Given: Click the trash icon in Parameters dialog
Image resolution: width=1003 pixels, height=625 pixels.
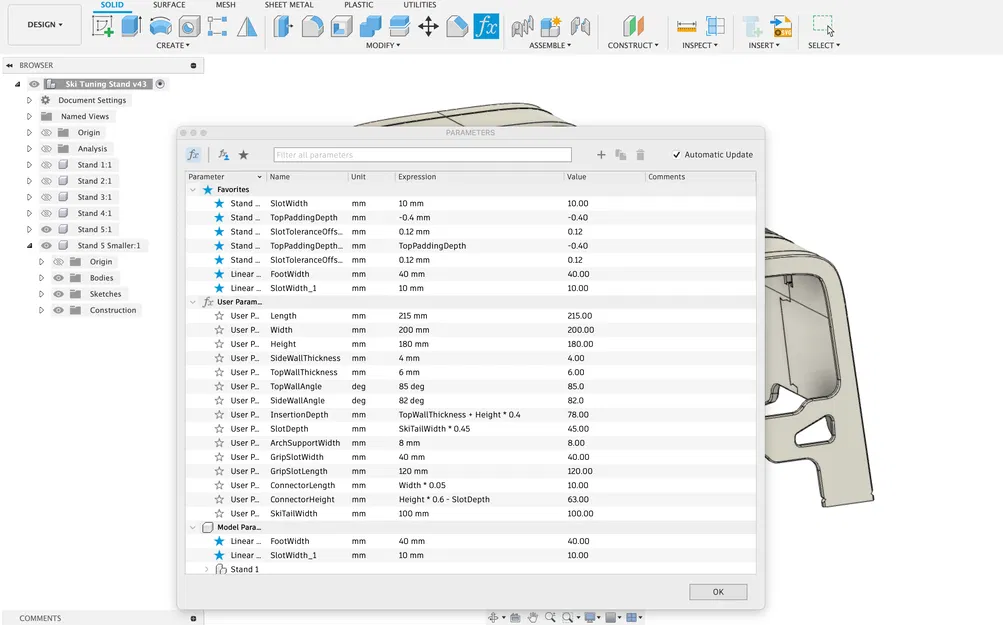Looking at the screenshot, I should click(640, 155).
